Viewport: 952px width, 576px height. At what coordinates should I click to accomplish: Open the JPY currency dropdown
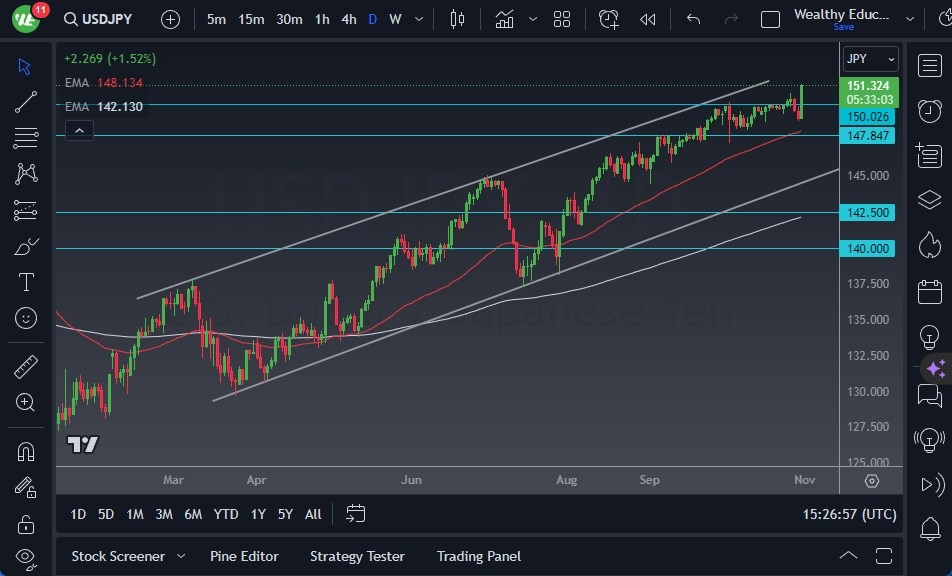[869, 59]
